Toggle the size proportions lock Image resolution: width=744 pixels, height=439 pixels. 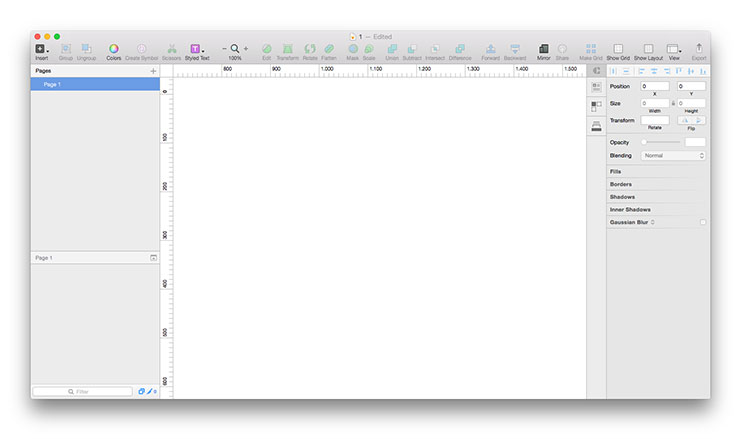pyautogui.click(x=673, y=103)
